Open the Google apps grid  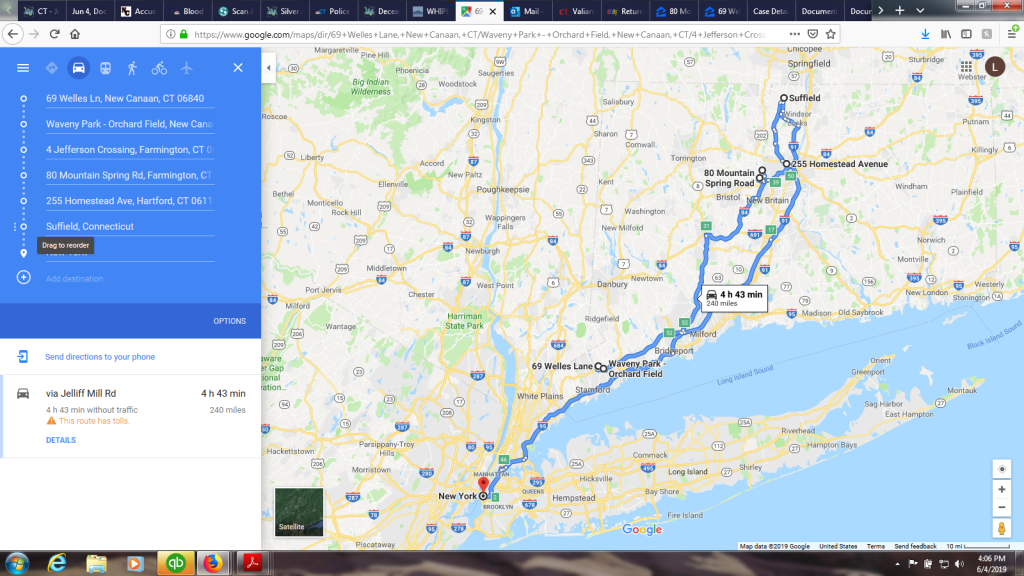[x=966, y=67]
